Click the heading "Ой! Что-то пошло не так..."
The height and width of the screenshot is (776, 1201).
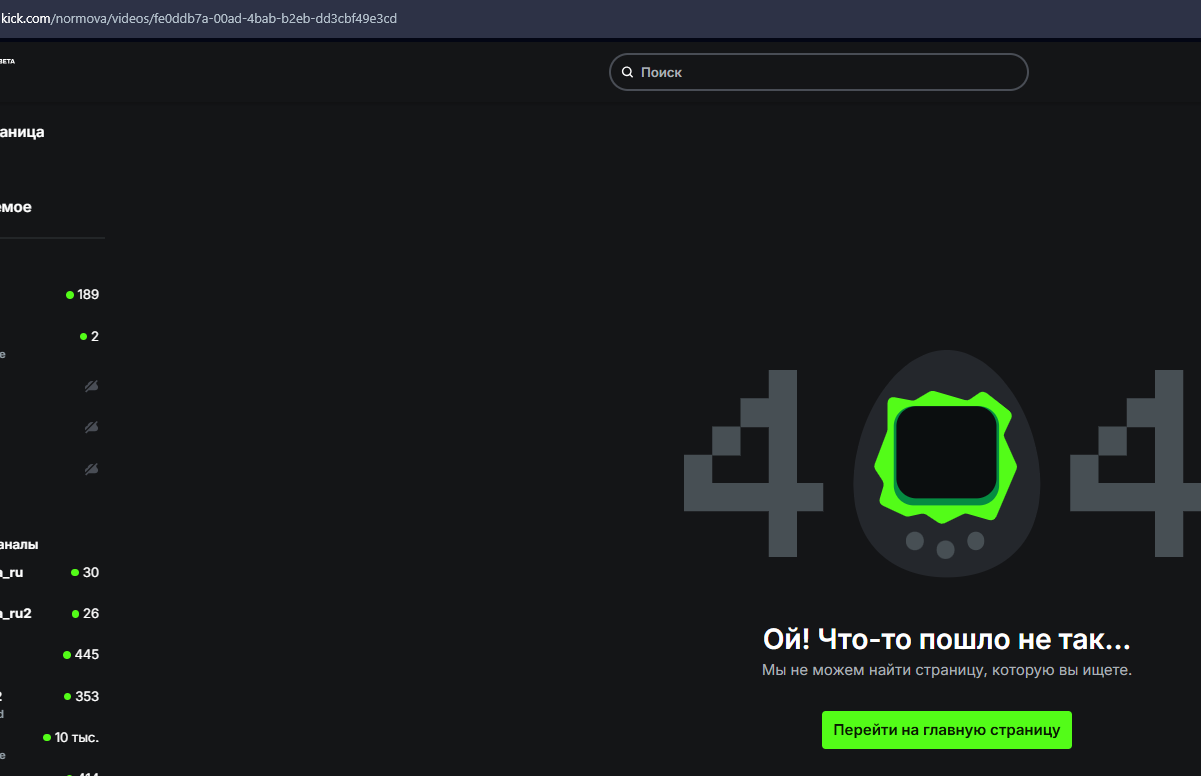[947, 639]
